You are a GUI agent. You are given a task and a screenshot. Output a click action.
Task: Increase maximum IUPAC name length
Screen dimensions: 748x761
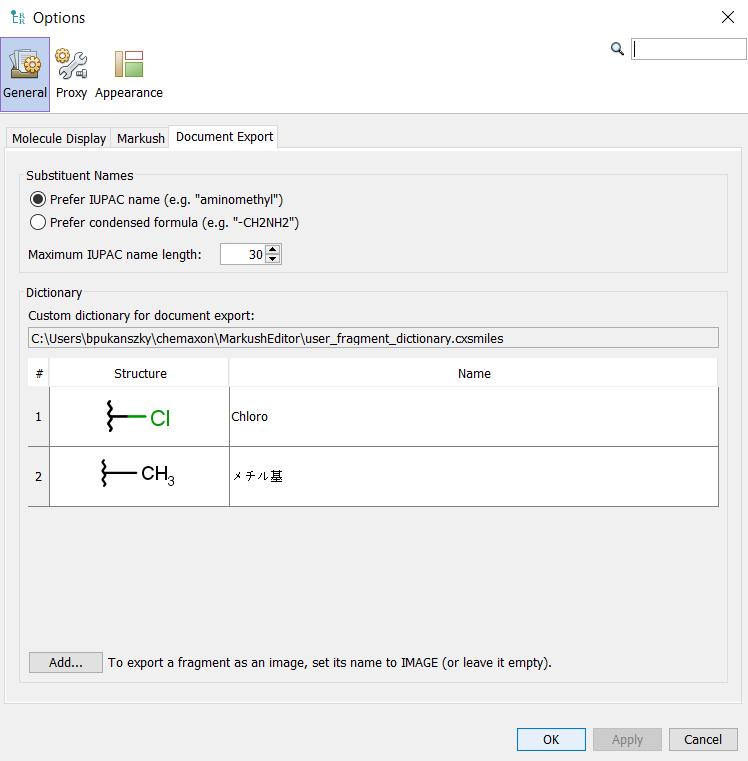[273, 249]
